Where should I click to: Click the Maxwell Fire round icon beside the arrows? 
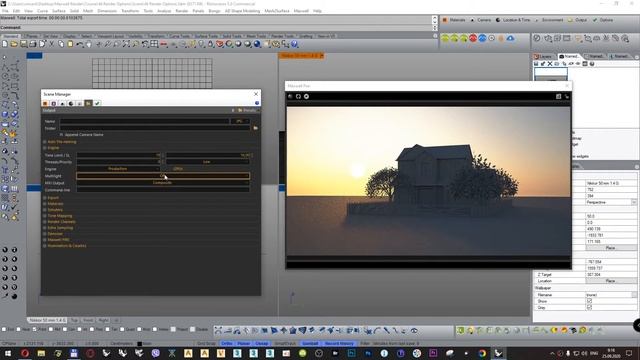[306, 96]
